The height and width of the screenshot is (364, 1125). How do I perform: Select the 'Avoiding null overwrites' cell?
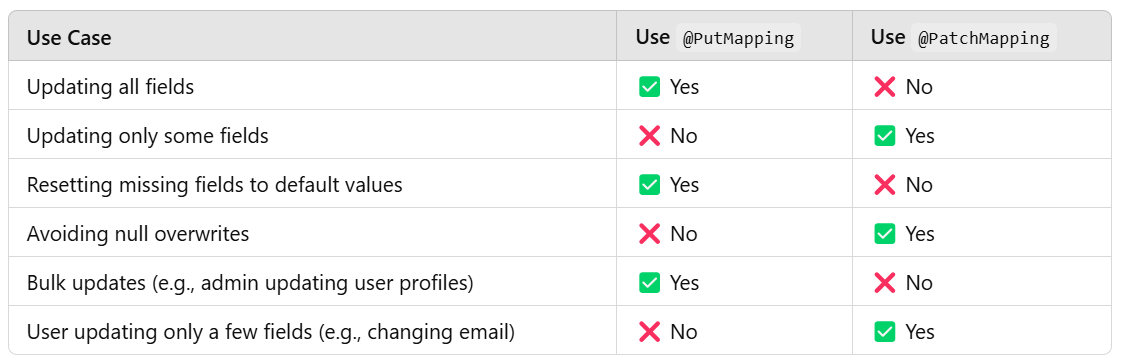click(x=138, y=233)
